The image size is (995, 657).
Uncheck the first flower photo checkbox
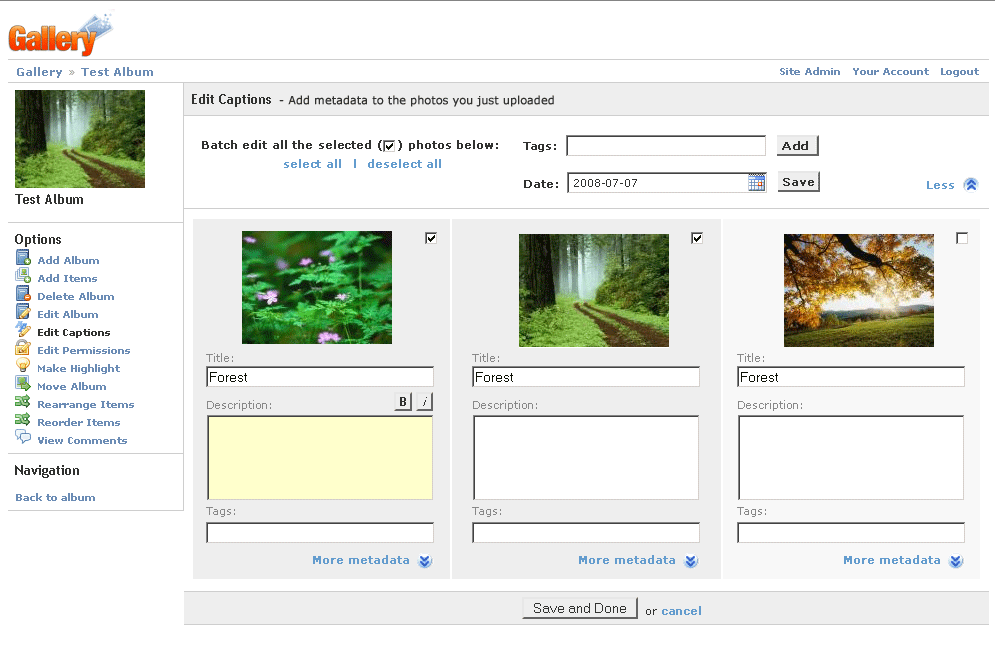click(x=431, y=238)
